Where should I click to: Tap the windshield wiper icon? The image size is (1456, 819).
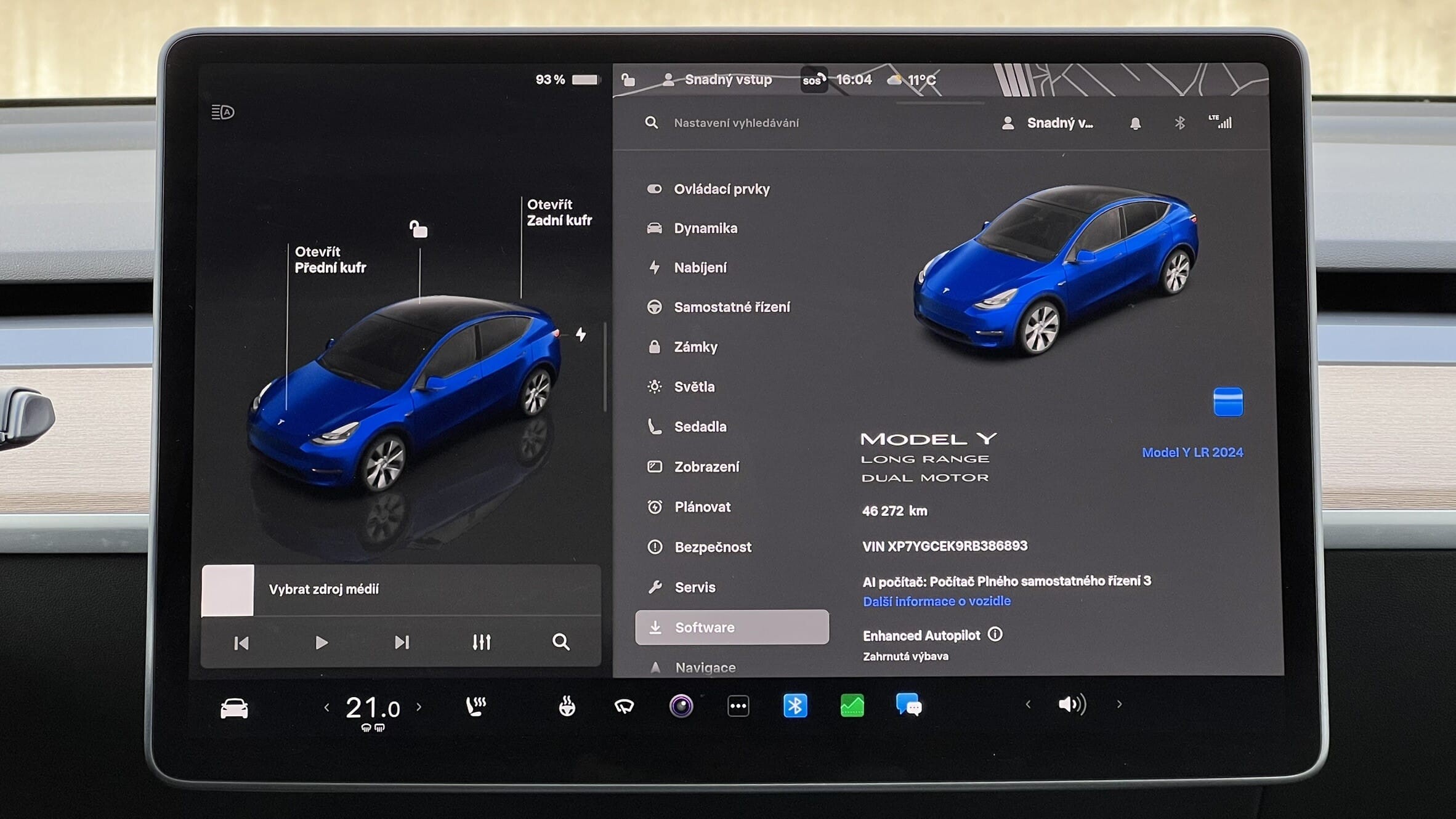[624, 706]
